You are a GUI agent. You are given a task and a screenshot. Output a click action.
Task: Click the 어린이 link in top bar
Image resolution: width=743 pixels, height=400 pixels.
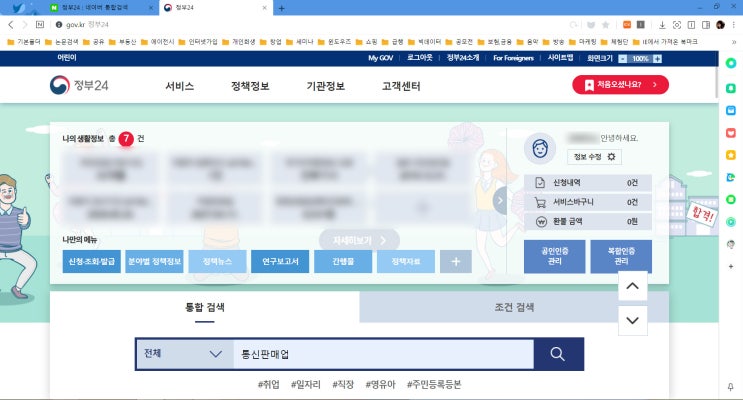coord(67,57)
